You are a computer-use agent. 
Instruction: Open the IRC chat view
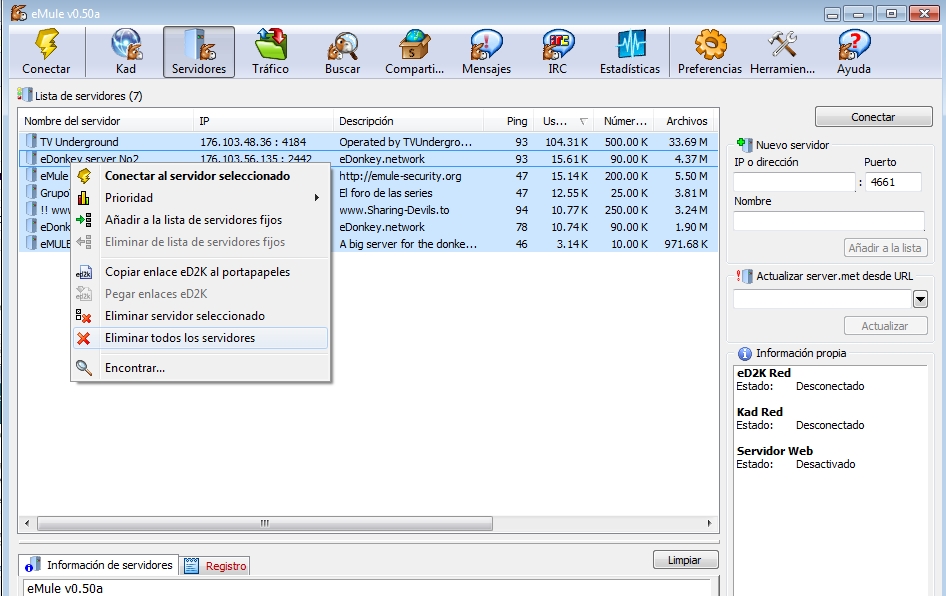click(x=558, y=52)
